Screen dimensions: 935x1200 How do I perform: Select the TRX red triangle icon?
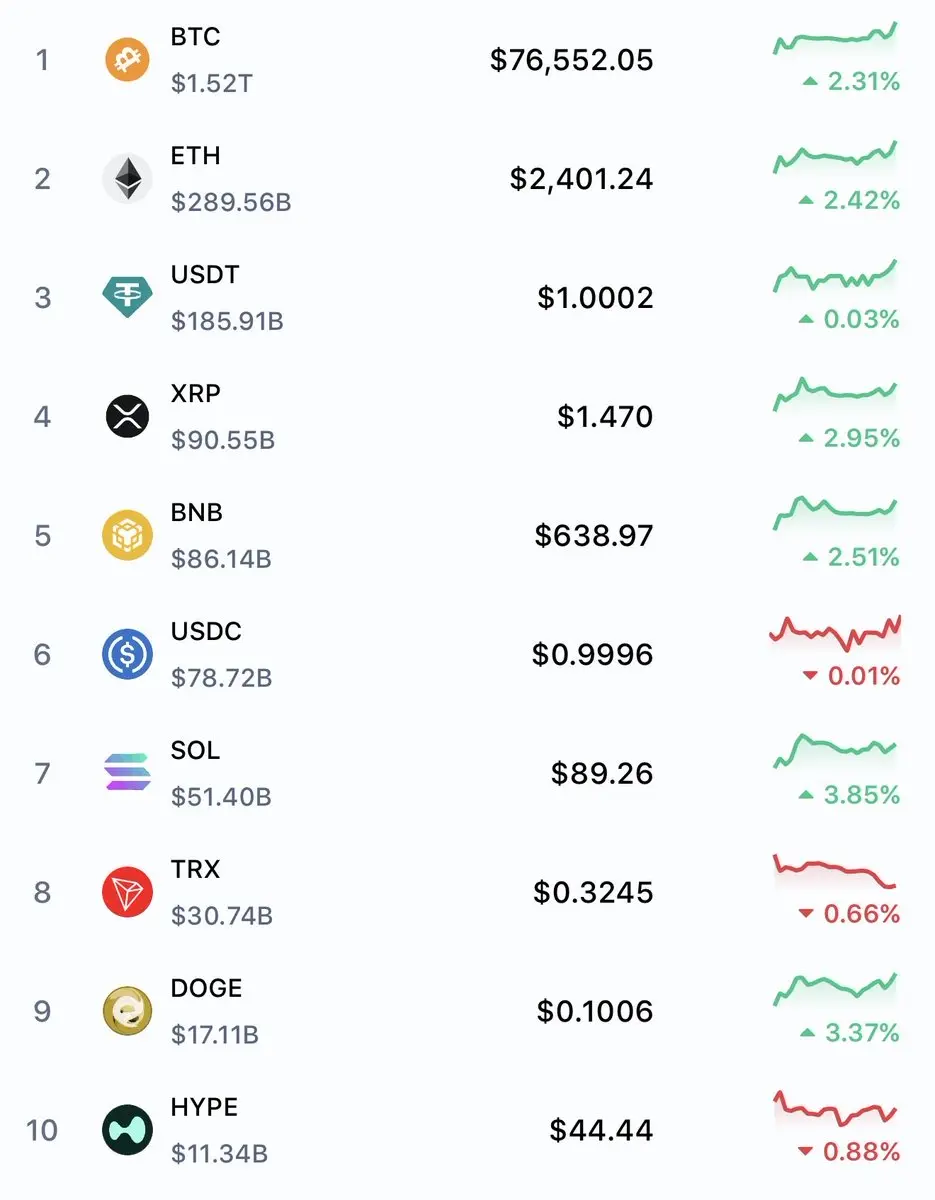coord(127,892)
